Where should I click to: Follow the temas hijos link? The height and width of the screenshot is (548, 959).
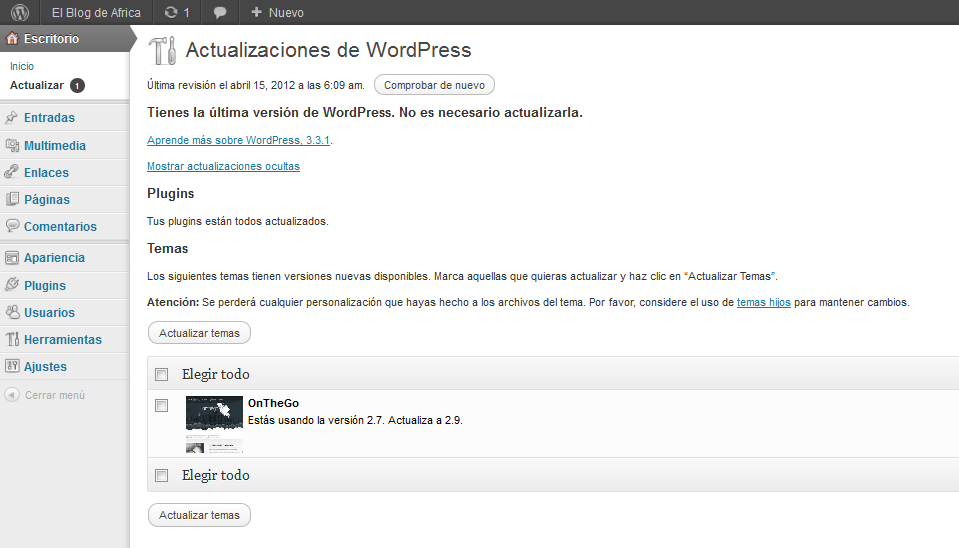click(x=763, y=302)
